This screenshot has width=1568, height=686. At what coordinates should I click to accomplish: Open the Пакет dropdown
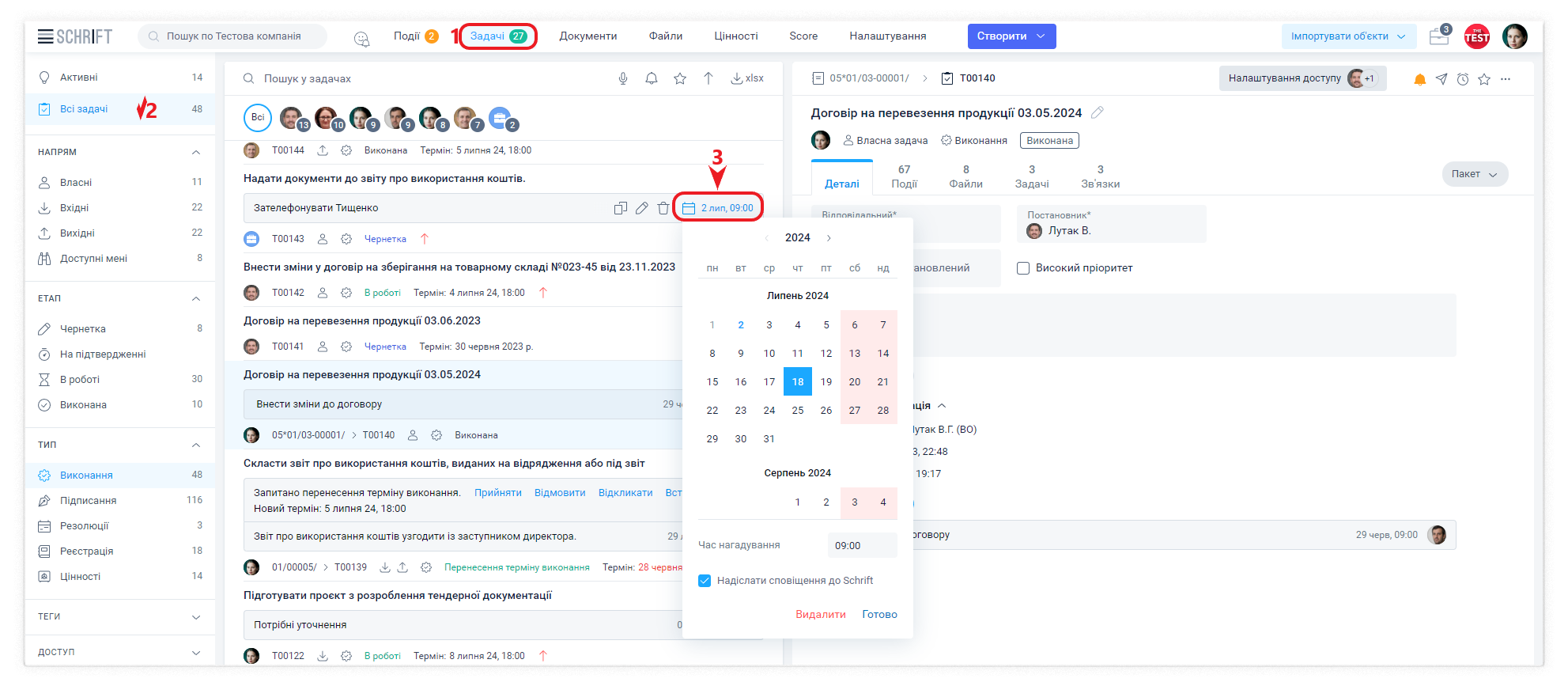[x=1475, y=174]
